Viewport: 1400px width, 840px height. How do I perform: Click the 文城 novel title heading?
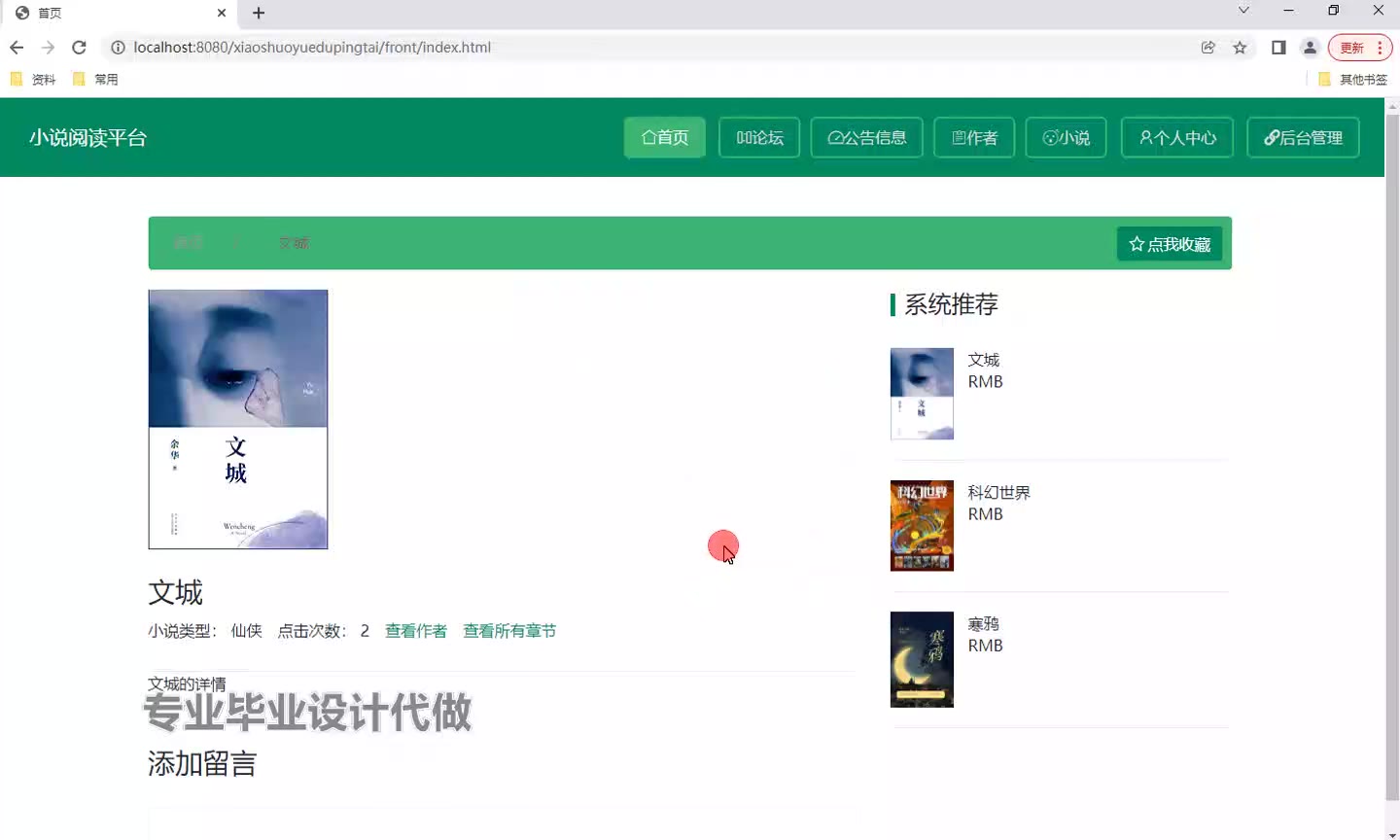(176, 592)
